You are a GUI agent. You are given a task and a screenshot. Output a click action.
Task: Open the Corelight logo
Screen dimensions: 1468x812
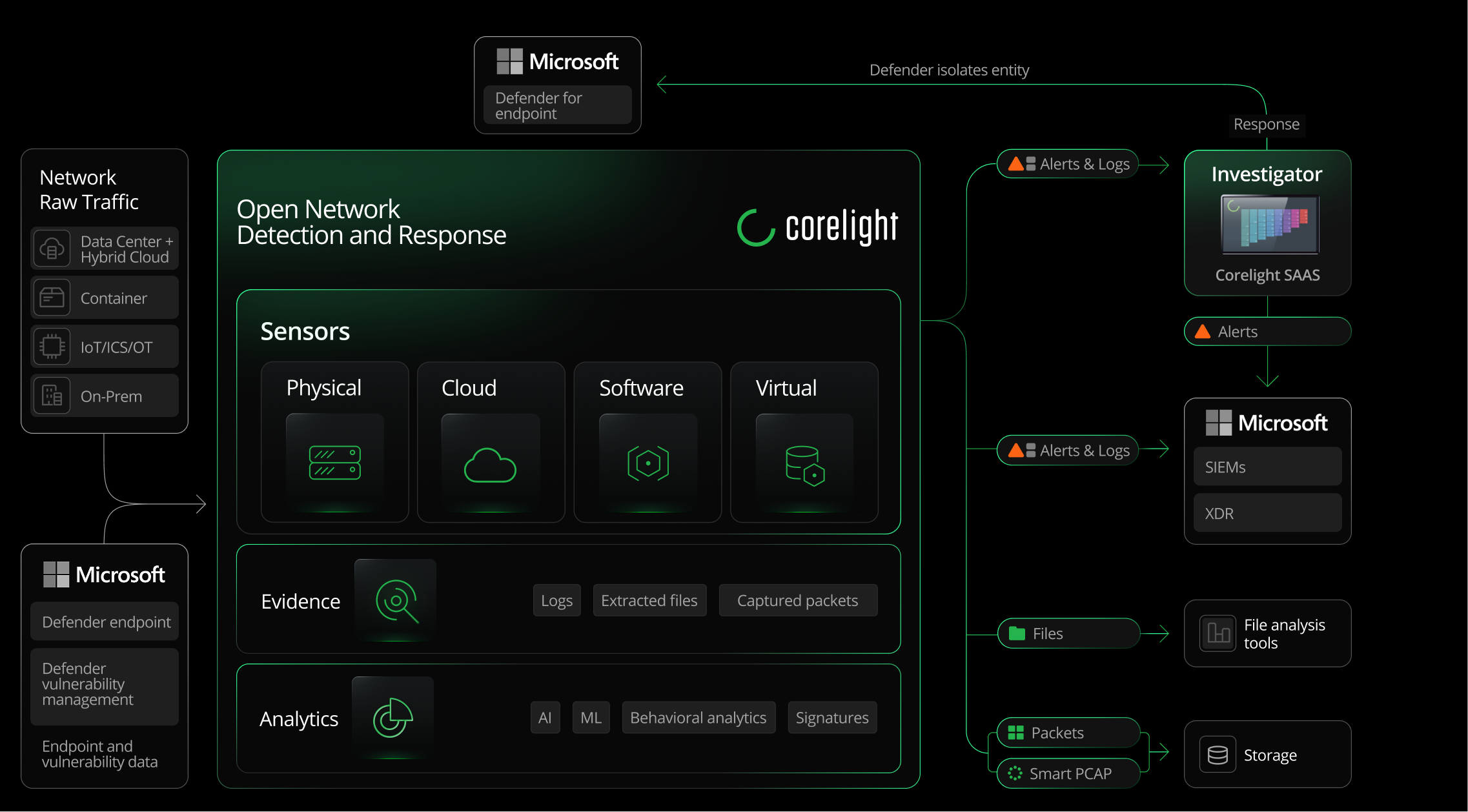(817, 226)
